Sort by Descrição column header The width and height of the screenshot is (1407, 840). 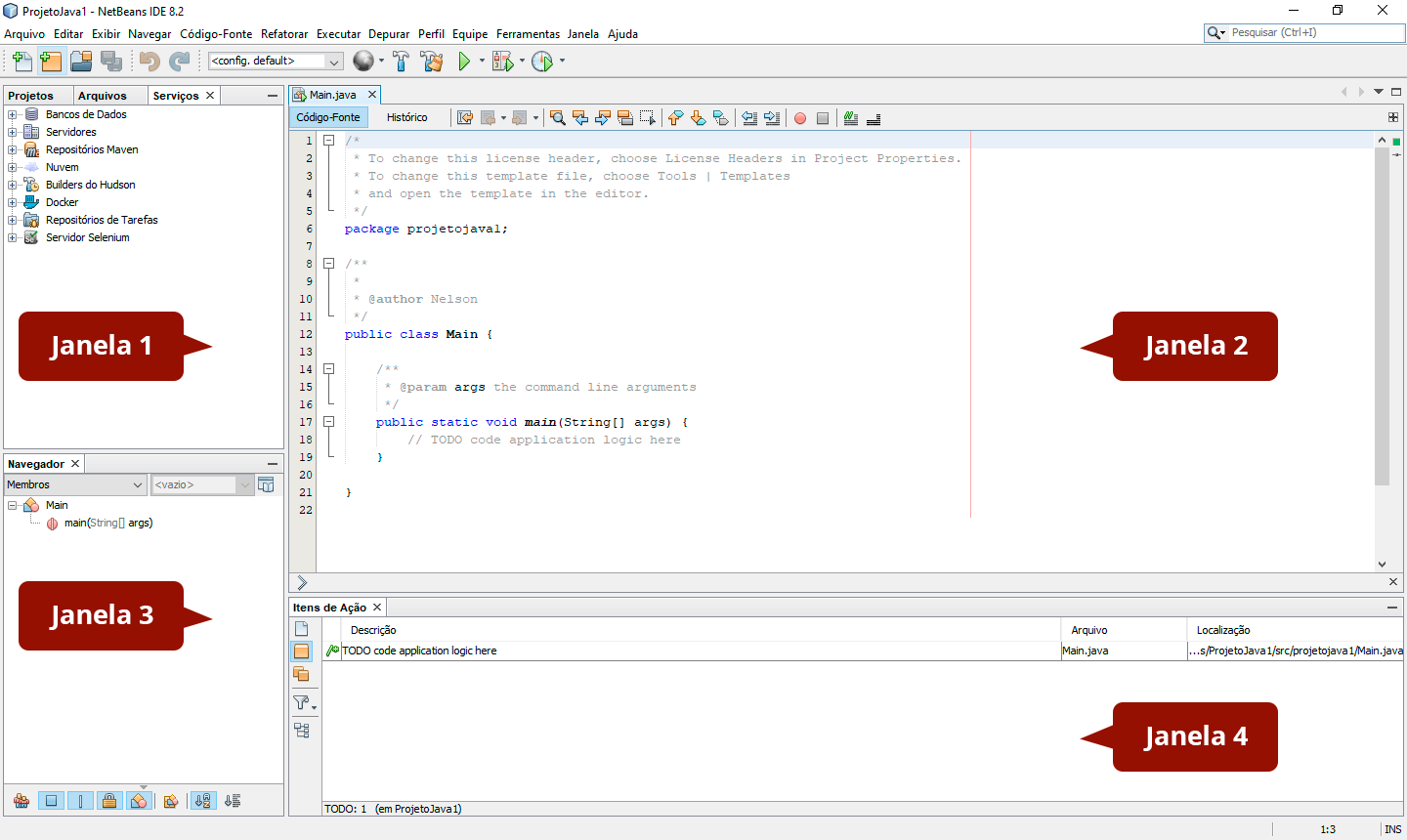coord(701,630)
